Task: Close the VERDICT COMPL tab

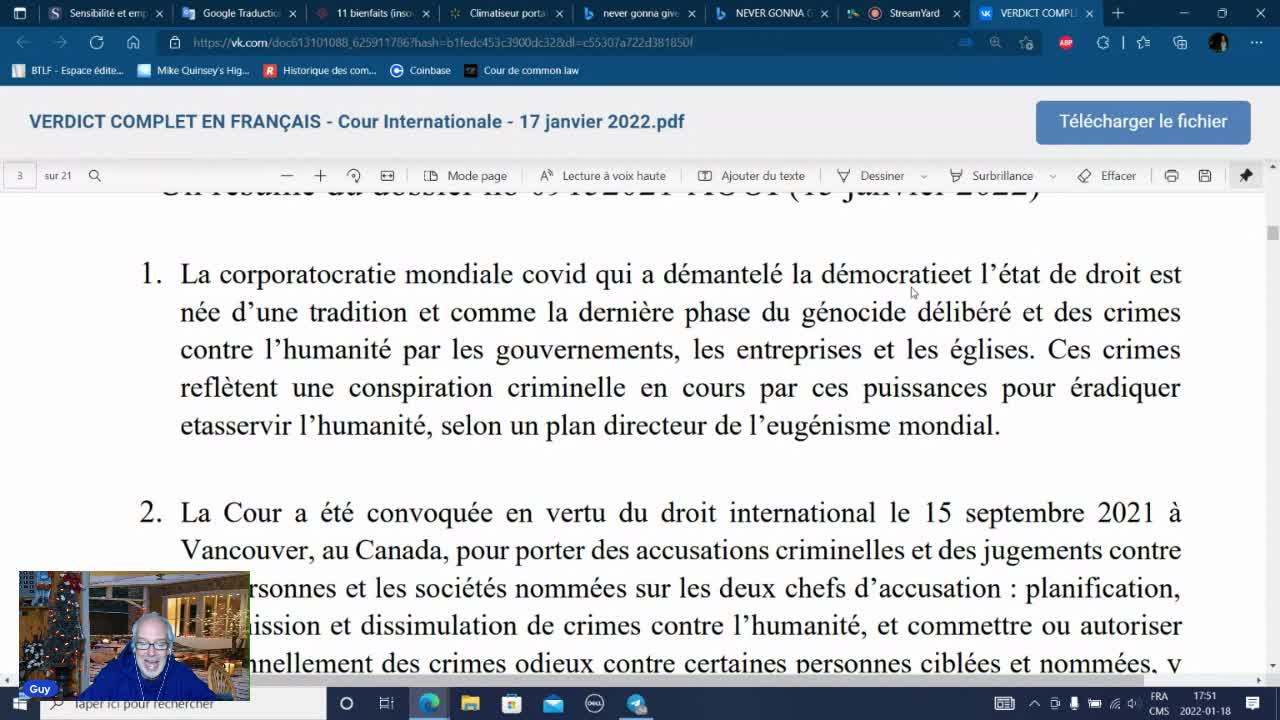Action: tap(1089, 13)
